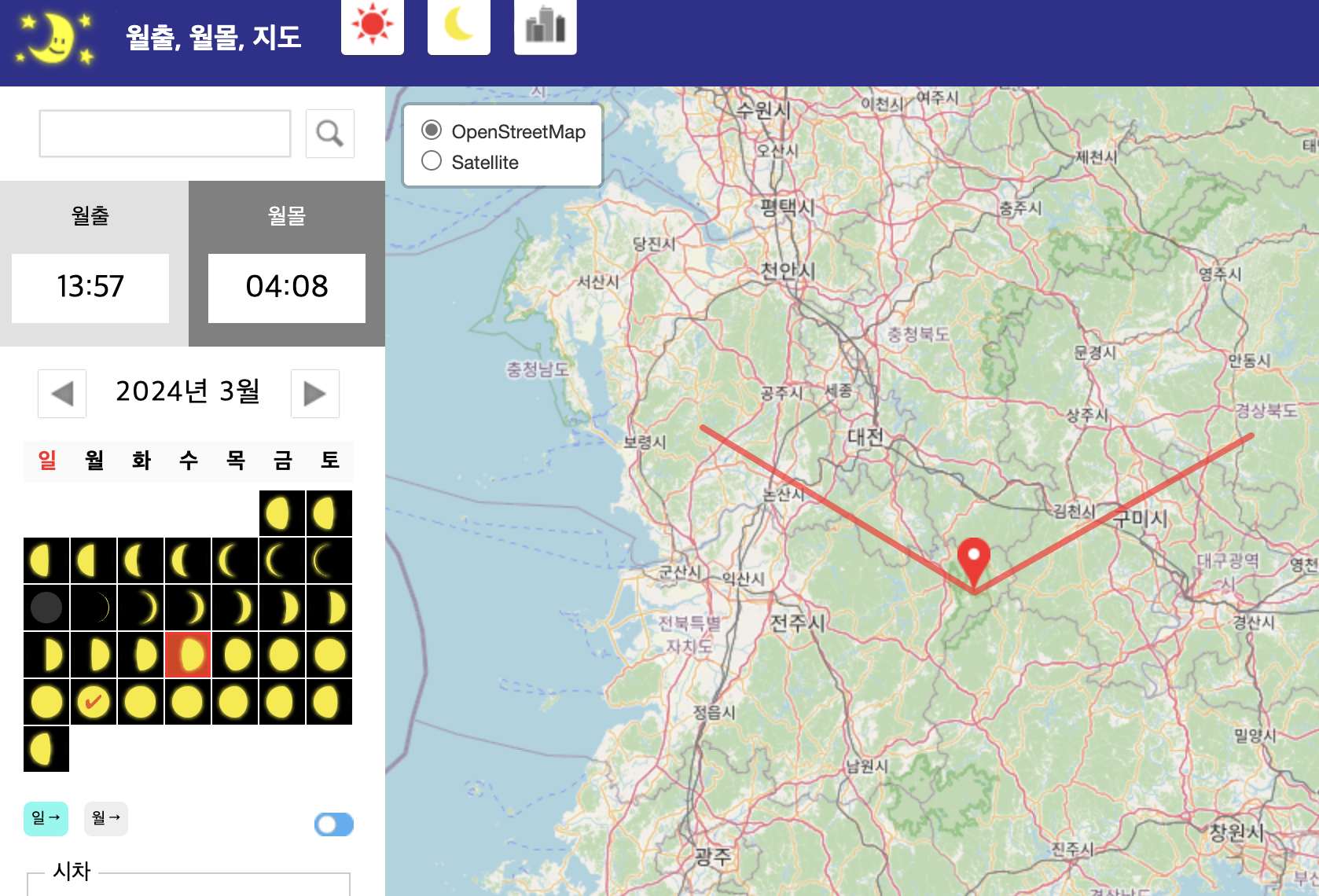Click the magnifying glass search icon

tap(329, 133)
